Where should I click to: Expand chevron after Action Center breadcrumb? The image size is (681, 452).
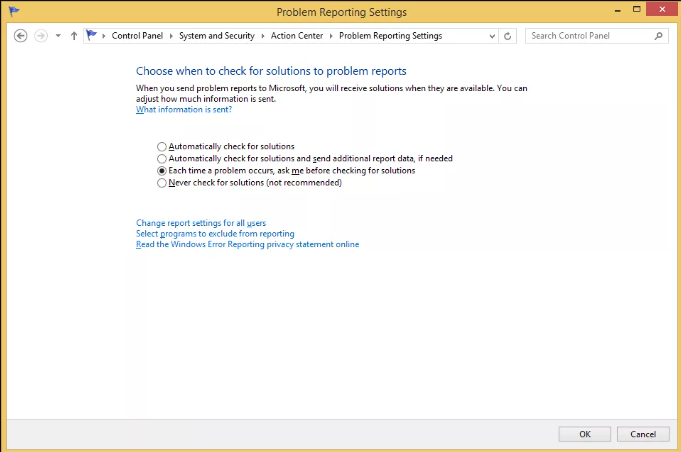(331, 36)
